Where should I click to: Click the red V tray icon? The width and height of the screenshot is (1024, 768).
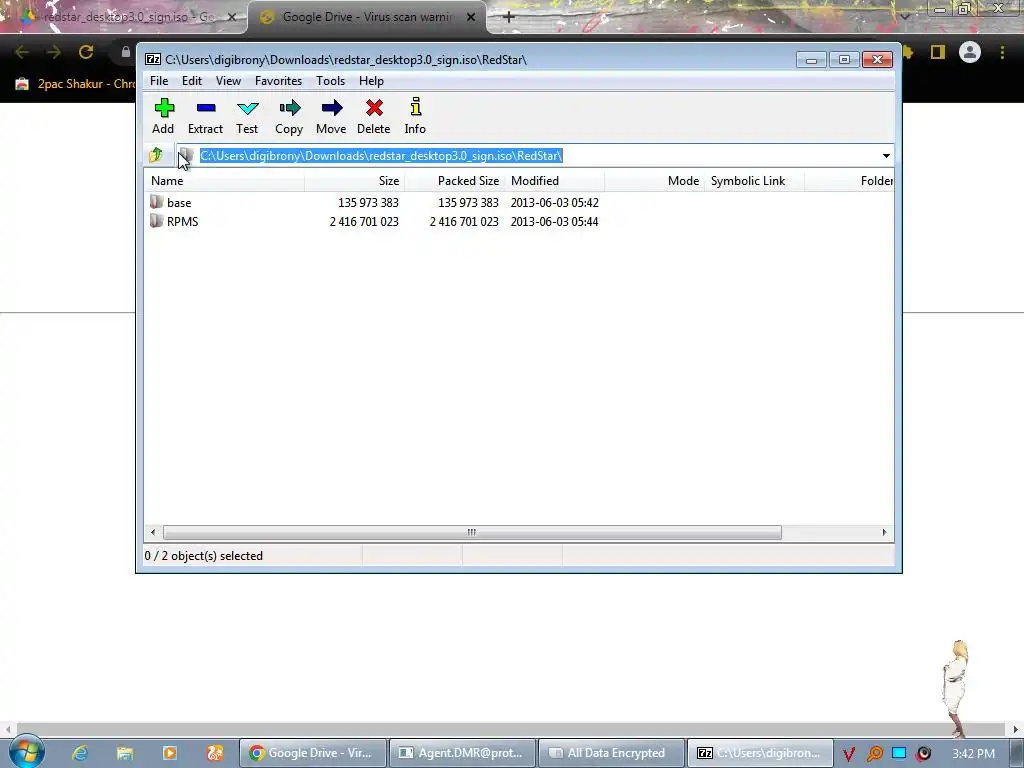[x=848, y=754]
